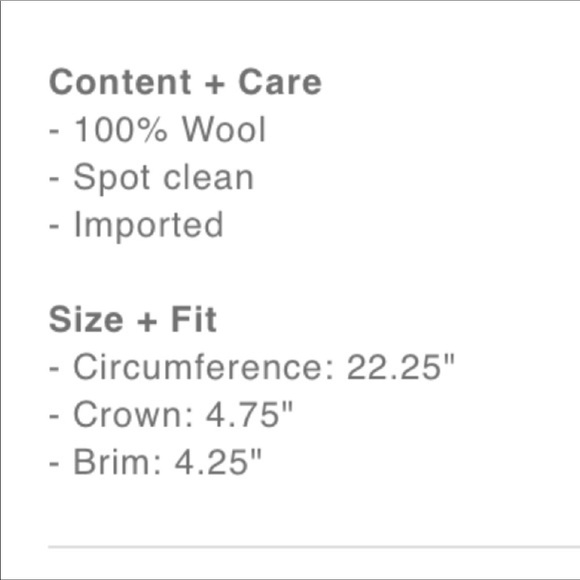Viewport: 580px width, 580px height.
Task: Click the word Wool
Action: [x=224, y=129]
